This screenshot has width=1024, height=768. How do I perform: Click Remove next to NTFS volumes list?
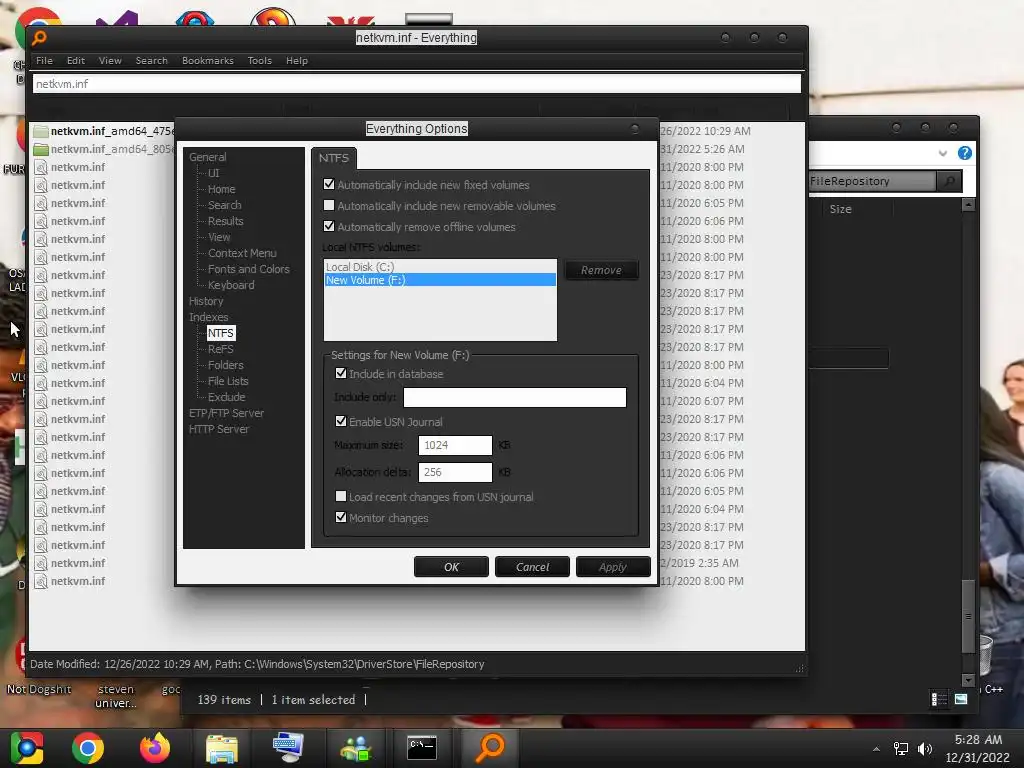tap(601, 270)
